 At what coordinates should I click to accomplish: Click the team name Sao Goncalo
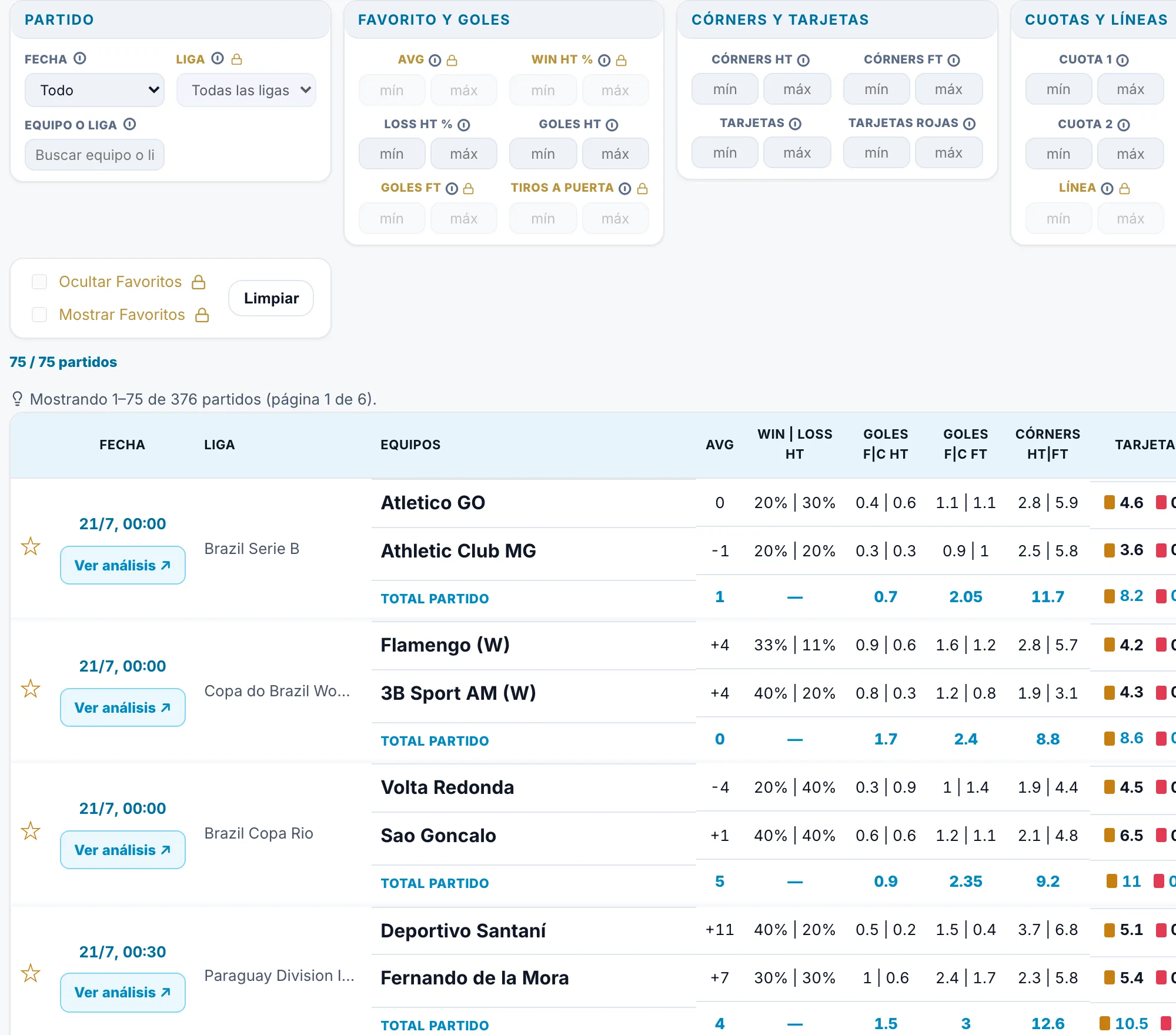point(439,835)
